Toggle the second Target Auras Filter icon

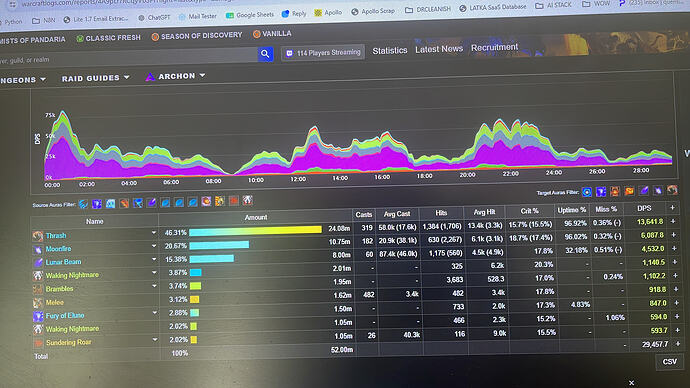coord(601,192)
